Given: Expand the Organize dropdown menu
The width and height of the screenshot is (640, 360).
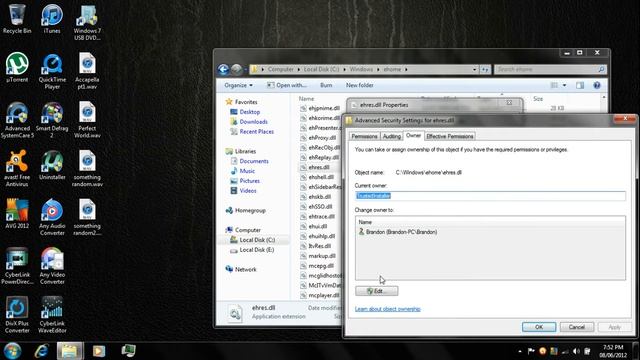Looking at the screenshot, I should click(238, 85).
